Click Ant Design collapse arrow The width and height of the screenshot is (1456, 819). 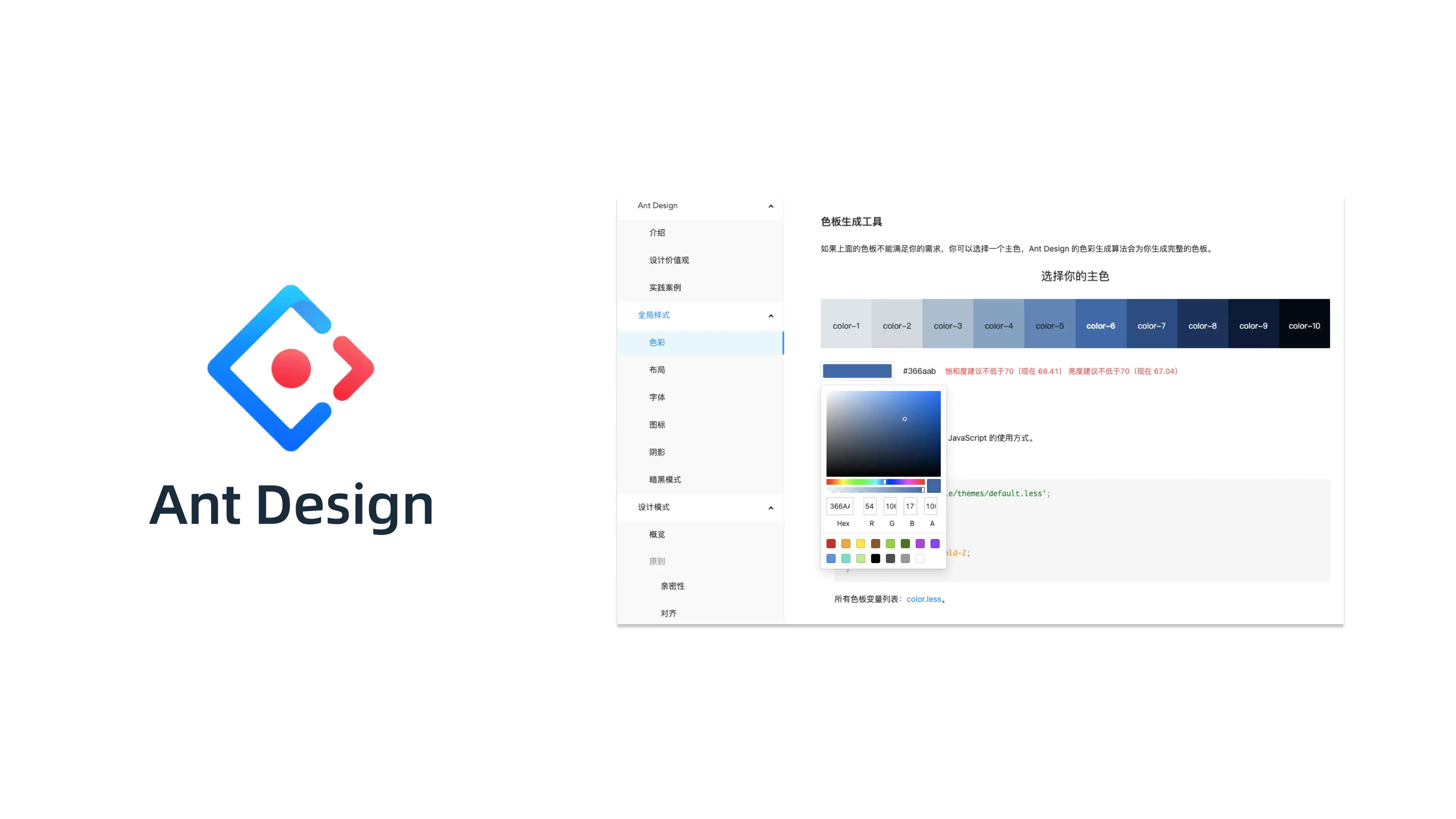point(771,206)
